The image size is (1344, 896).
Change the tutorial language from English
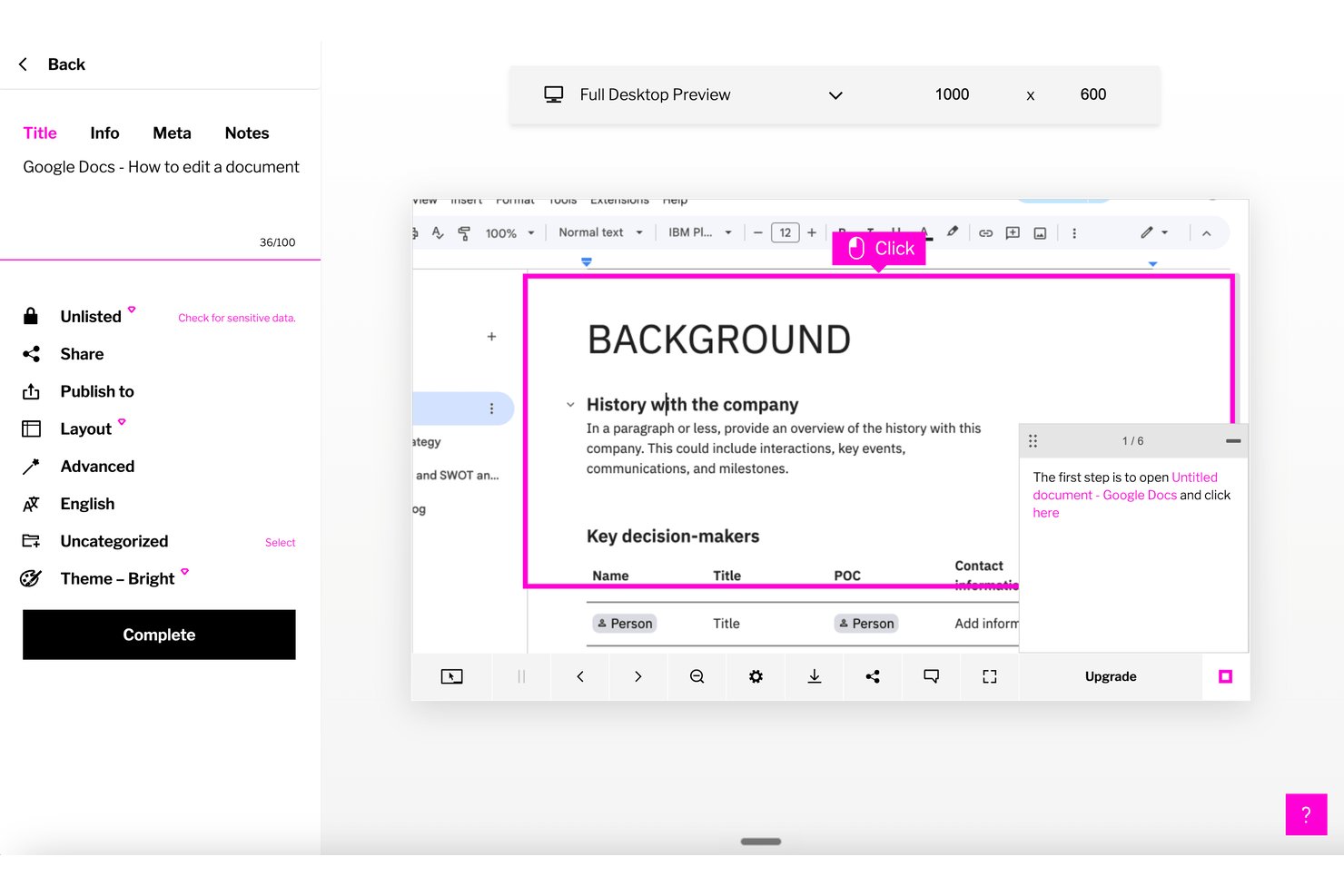tap(87, 504)
